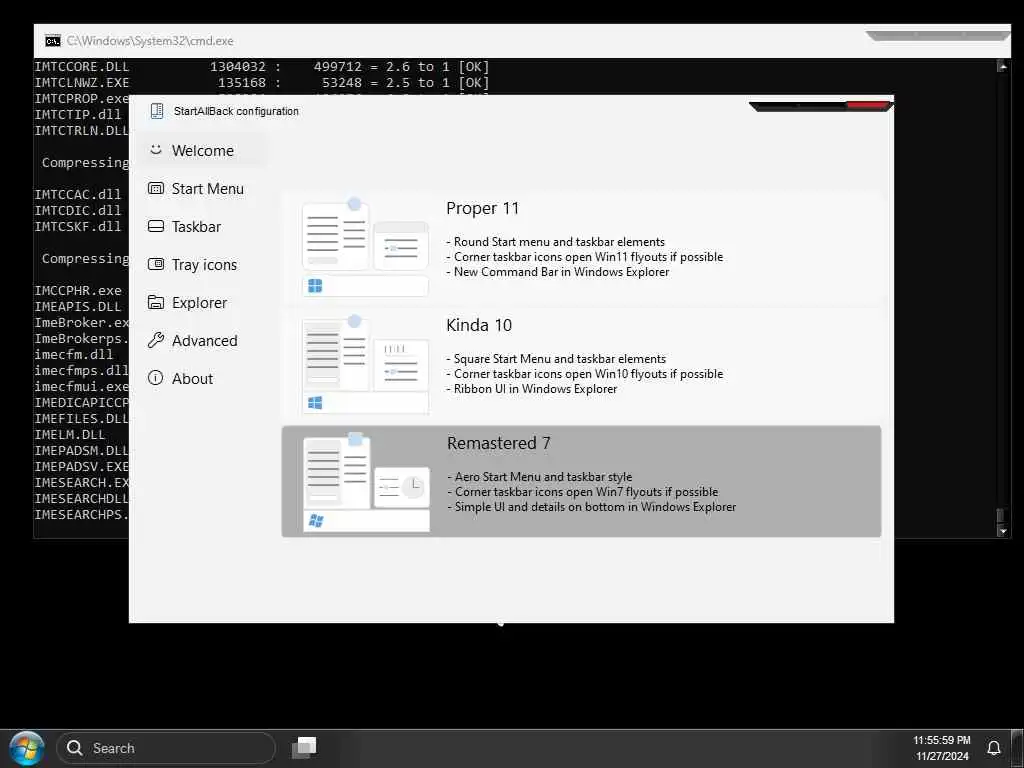Click the Explorer folder sidebar icon
Screen dimensions: 1024x768
tap(155, 302)
